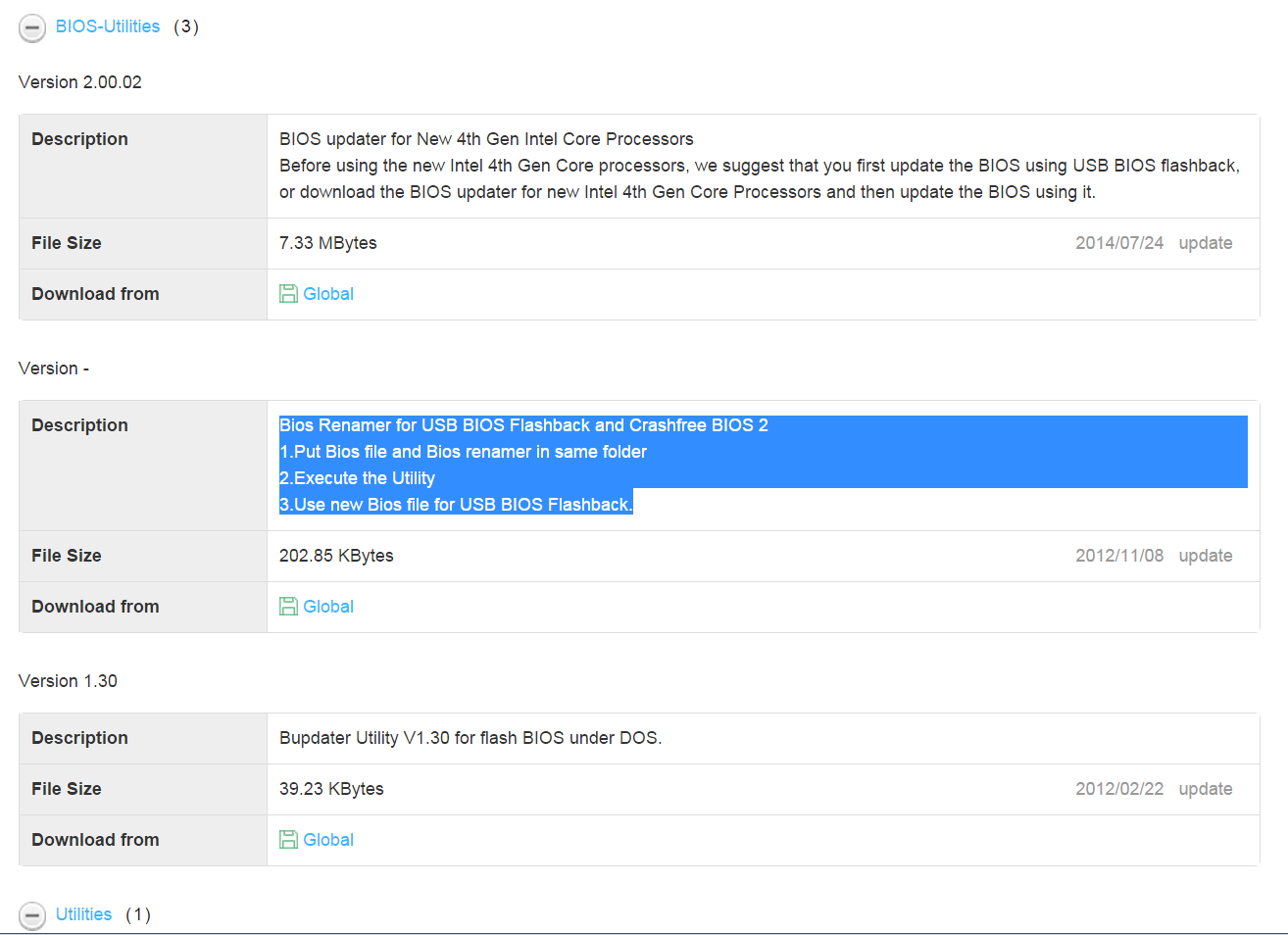Viewport: 1288px width, 935px height.
Task: Click the '202.85 KBytes' file size
Action: [x=336, y=556]
